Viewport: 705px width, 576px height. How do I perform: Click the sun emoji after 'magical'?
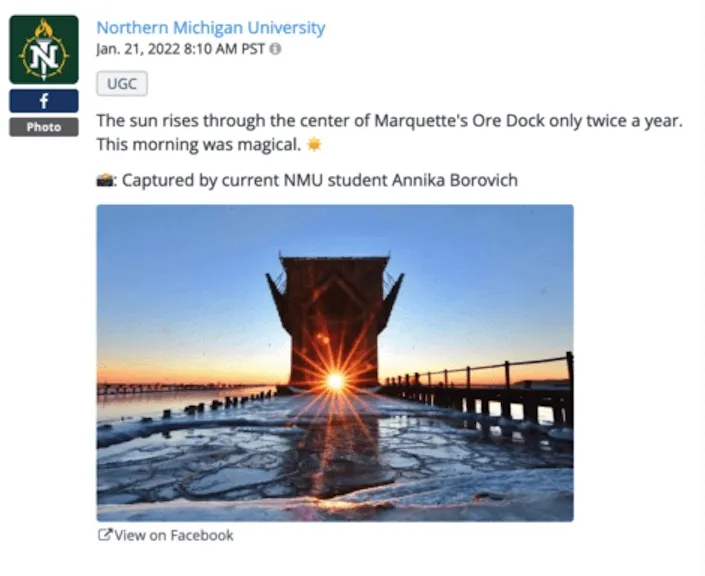coord(314,145)
